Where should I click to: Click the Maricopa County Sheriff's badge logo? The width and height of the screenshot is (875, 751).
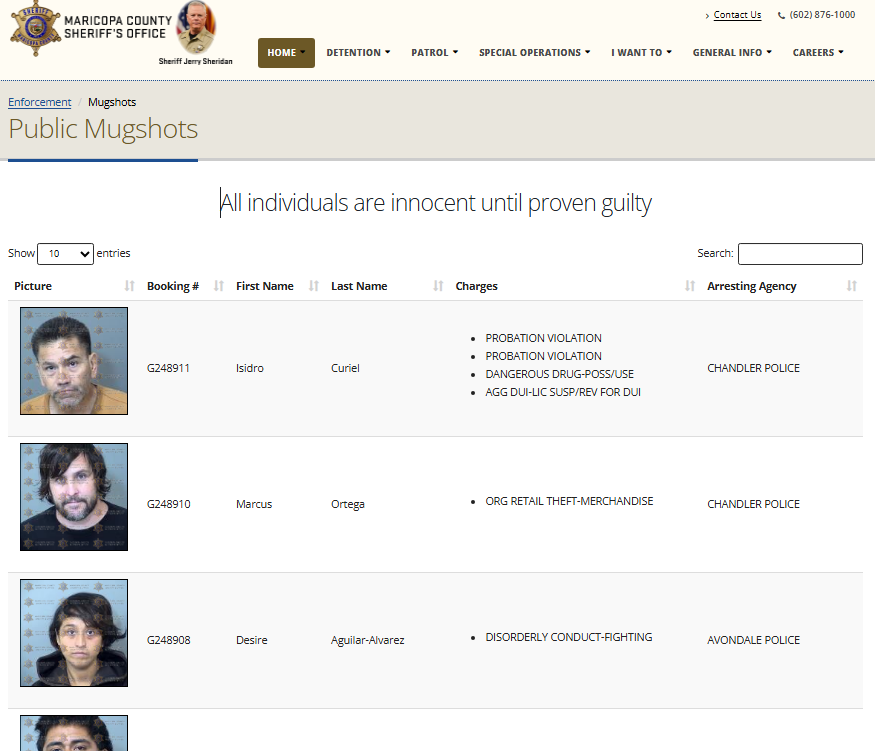coord(34,30)
